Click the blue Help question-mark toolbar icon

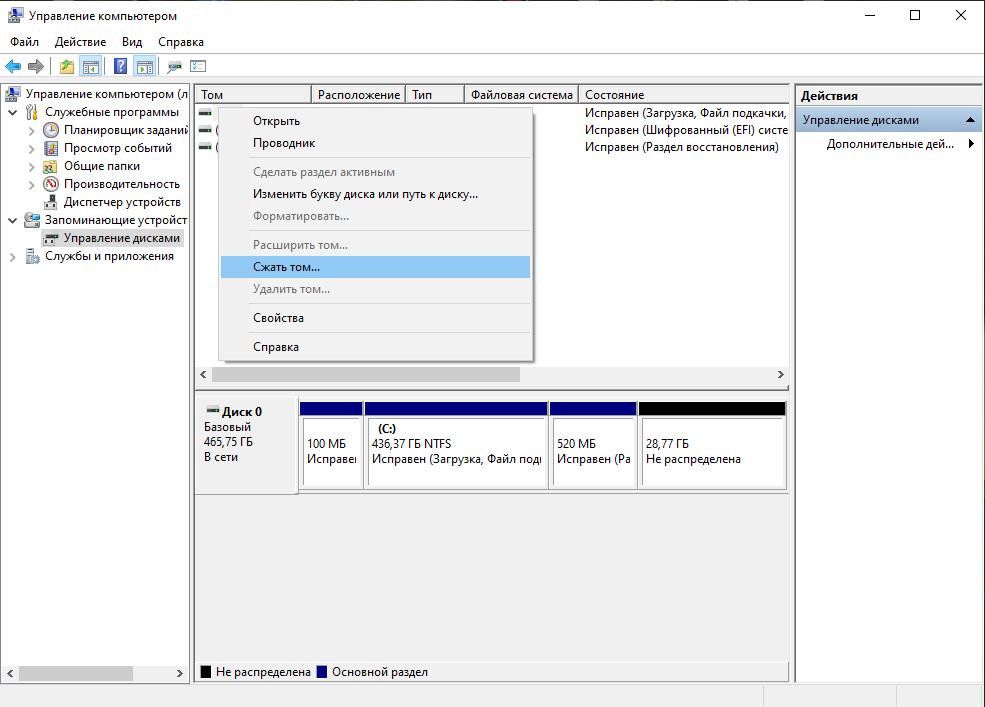[120, 66]
